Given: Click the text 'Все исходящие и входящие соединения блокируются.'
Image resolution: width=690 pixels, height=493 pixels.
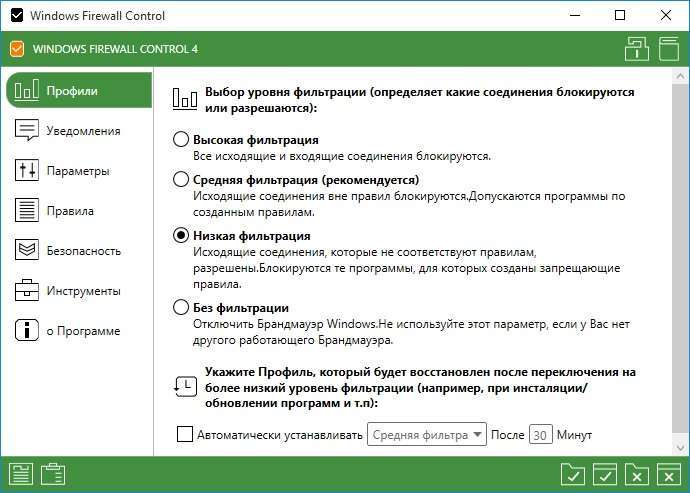Looking at the screenshot, I should [x=342, y=156].
